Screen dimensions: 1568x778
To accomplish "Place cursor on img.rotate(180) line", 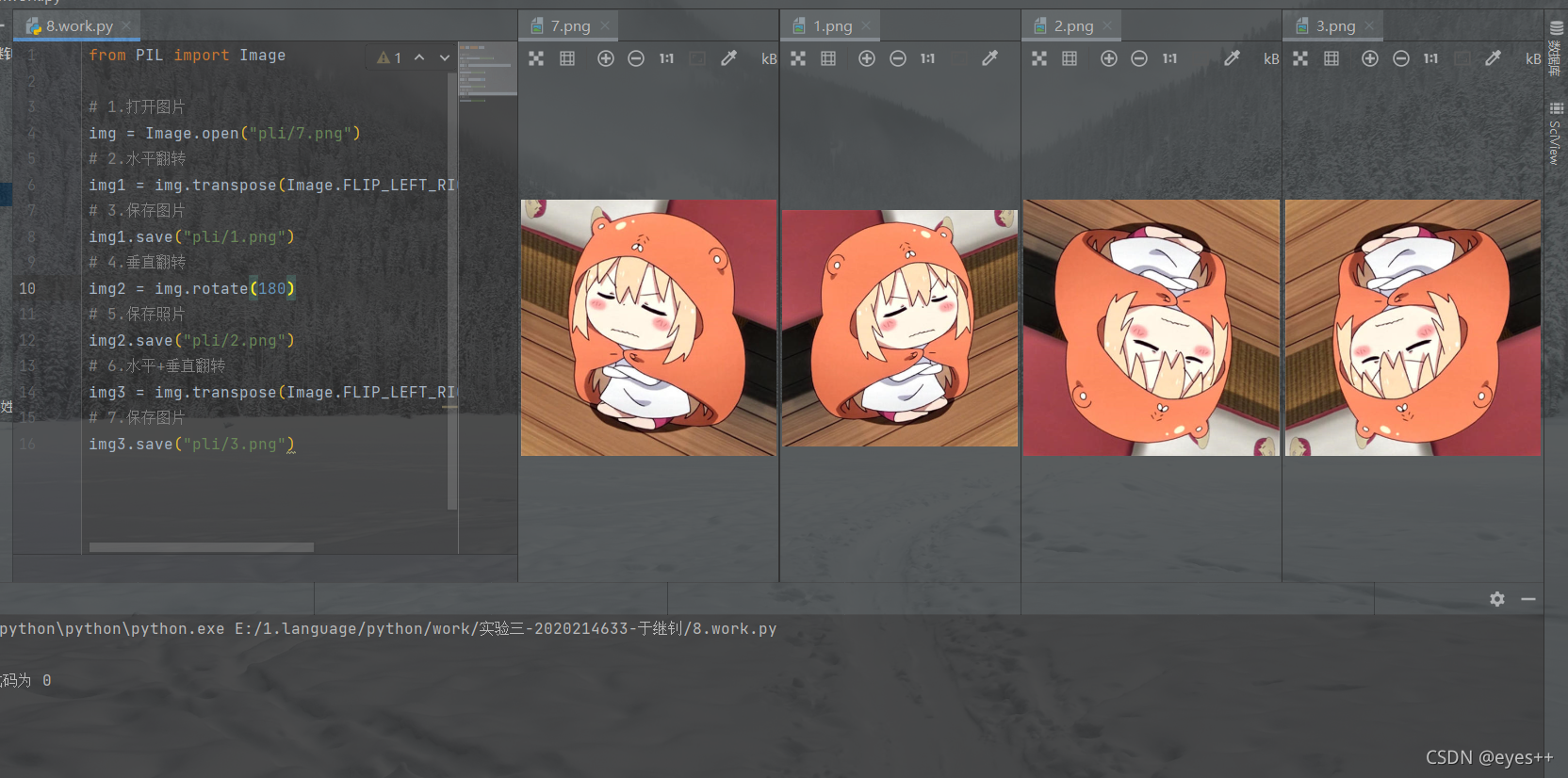I will (x=191, y=288).
